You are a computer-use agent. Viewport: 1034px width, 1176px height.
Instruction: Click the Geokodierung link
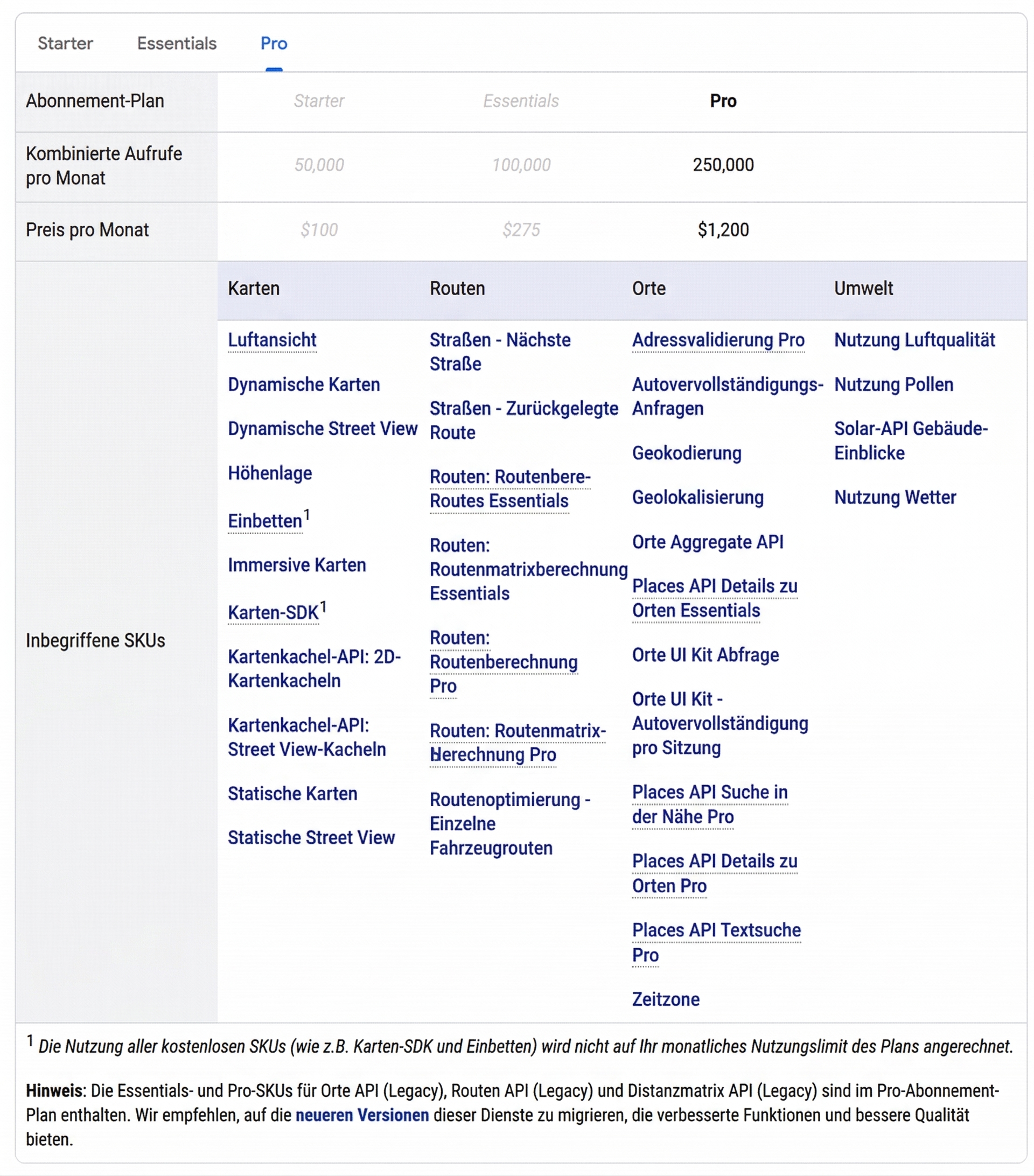click(687, 453)
